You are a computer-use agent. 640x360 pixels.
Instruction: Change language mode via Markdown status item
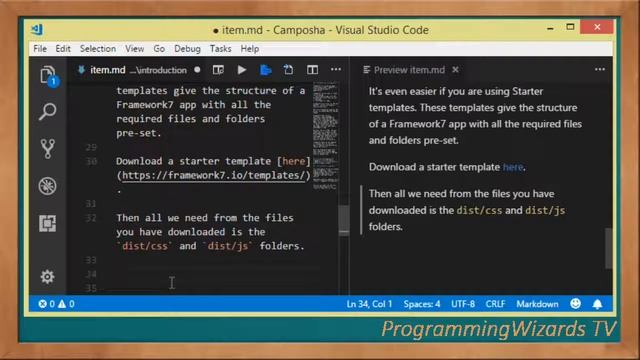tap(537, 304)
